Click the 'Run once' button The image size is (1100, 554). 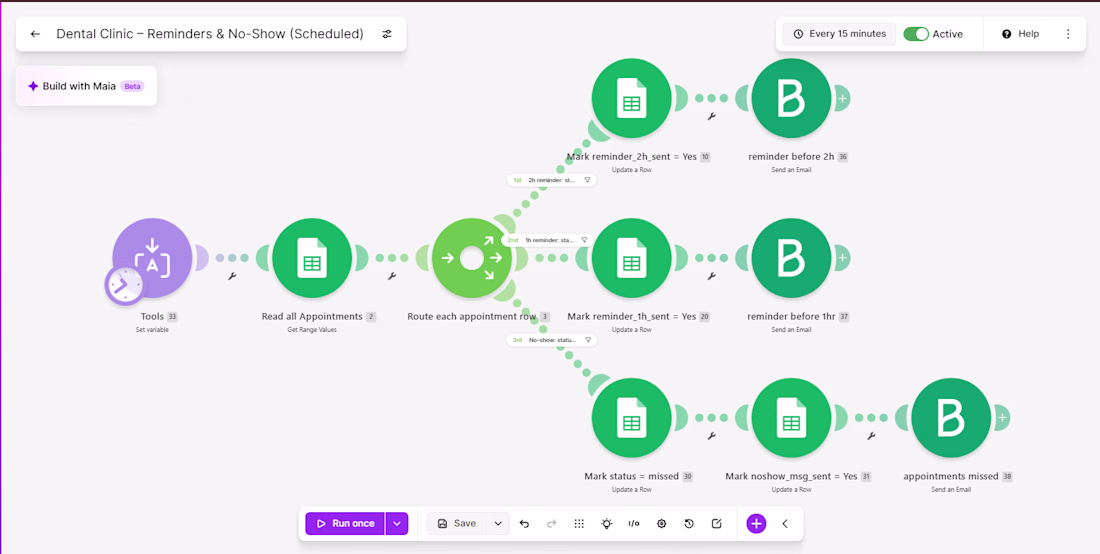click(x=345, y=523)
